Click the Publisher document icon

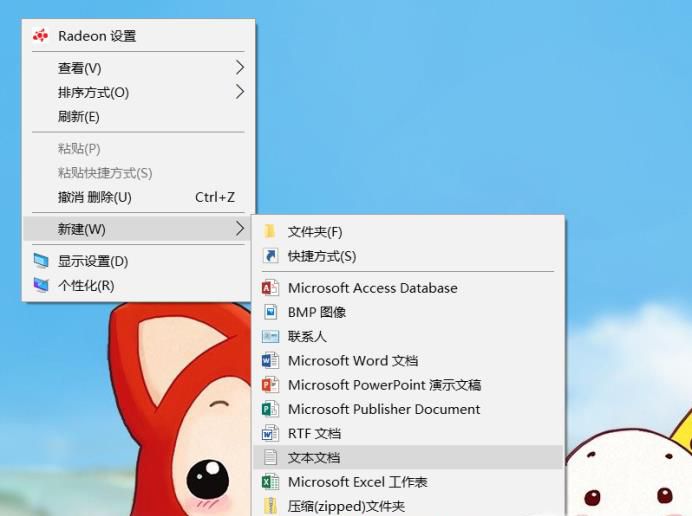point(270,409)
